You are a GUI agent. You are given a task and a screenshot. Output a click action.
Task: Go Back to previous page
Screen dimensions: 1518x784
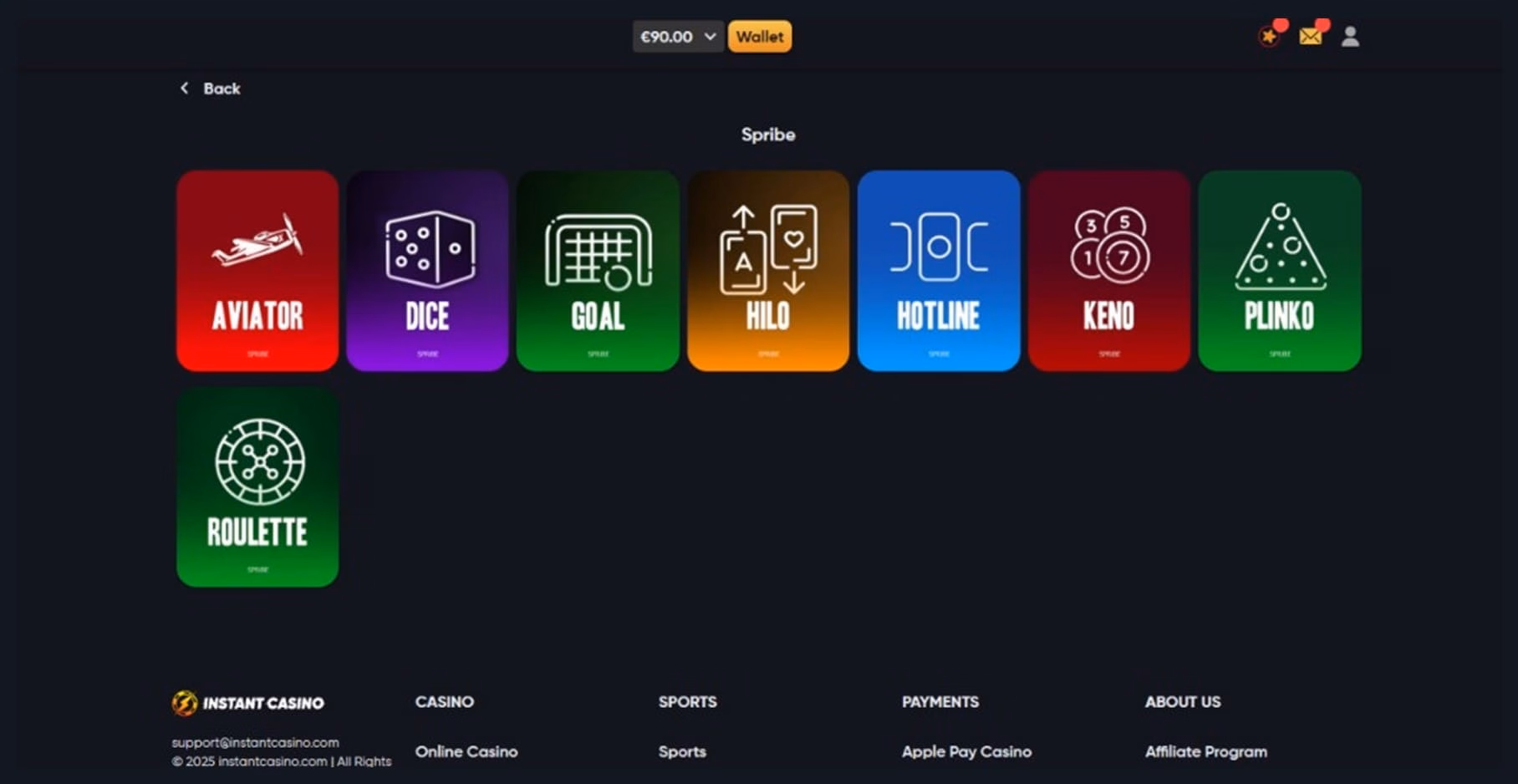pyautogui.click(x=211, y=89)
